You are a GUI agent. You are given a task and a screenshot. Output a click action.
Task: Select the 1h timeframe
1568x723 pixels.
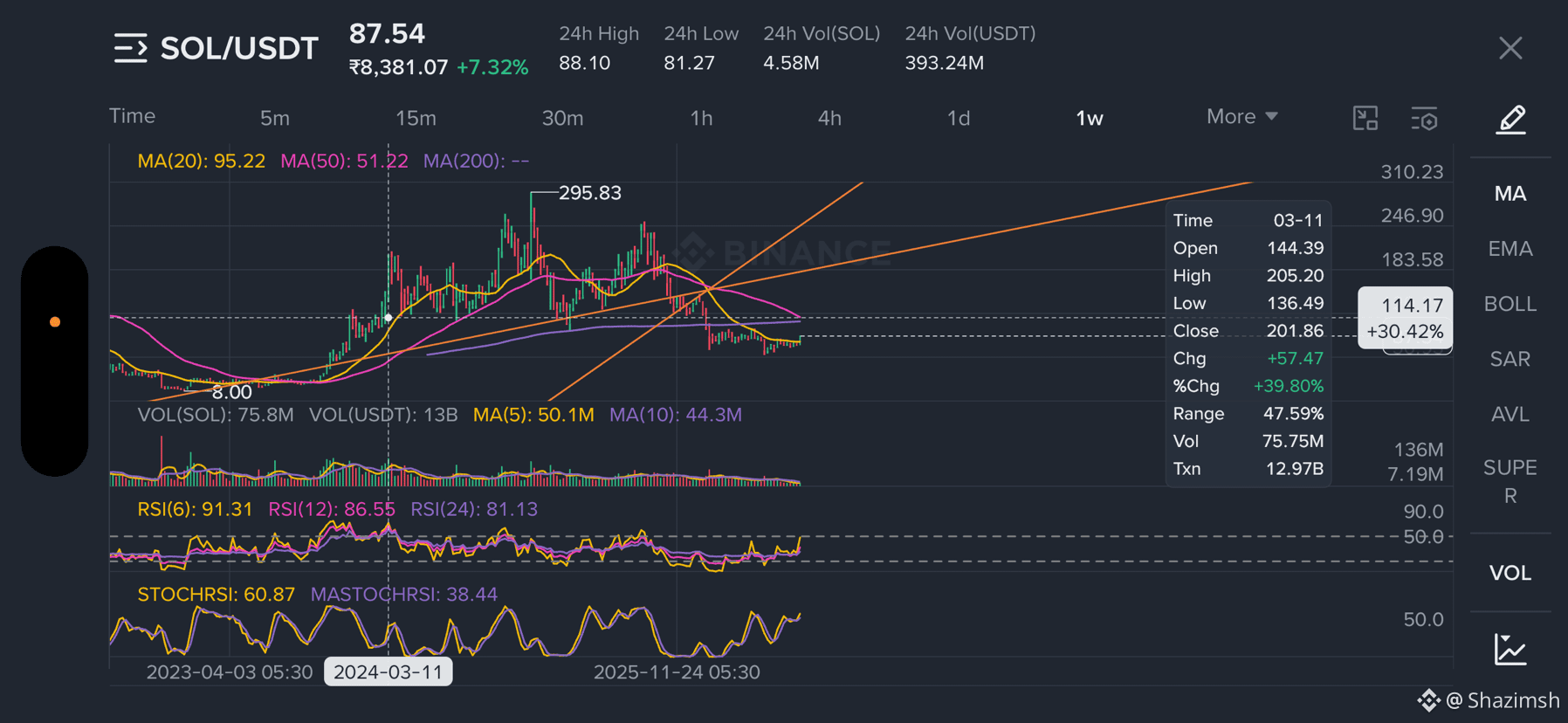point(701,118)
